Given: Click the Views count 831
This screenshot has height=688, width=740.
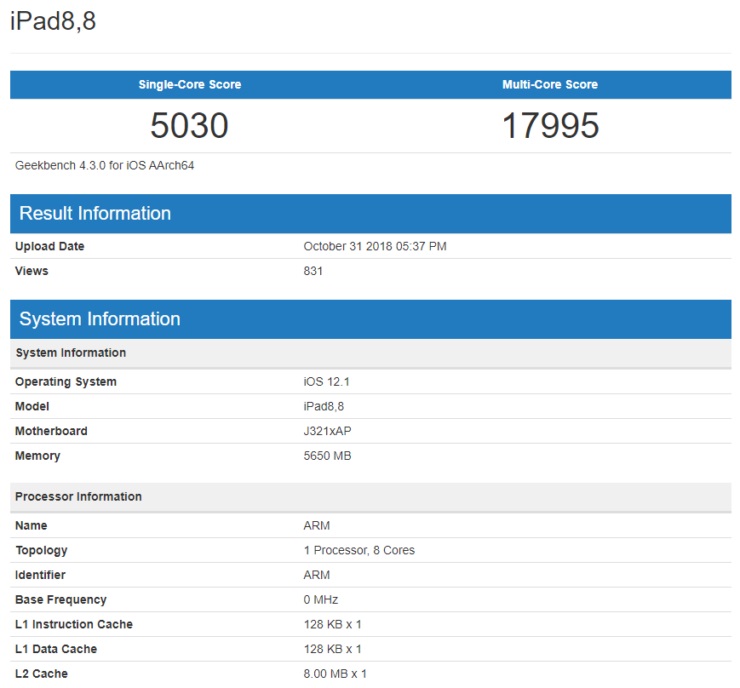Looking at the screenshot, I should 313,271.
